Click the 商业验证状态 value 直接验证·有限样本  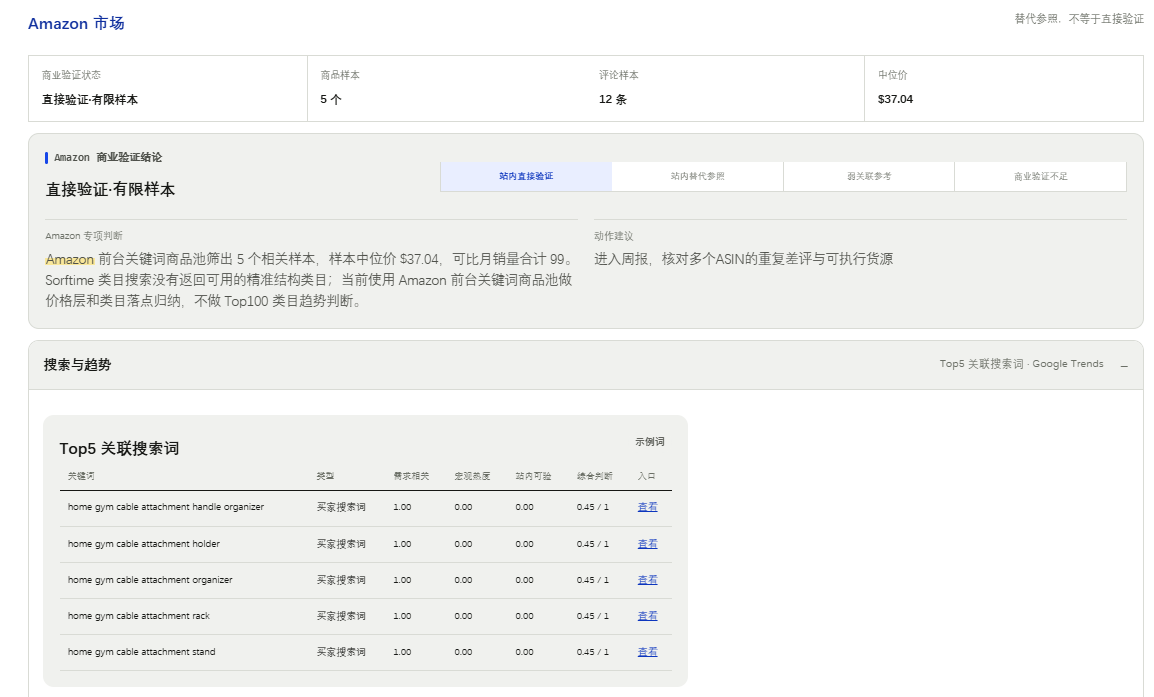(90, 99)
